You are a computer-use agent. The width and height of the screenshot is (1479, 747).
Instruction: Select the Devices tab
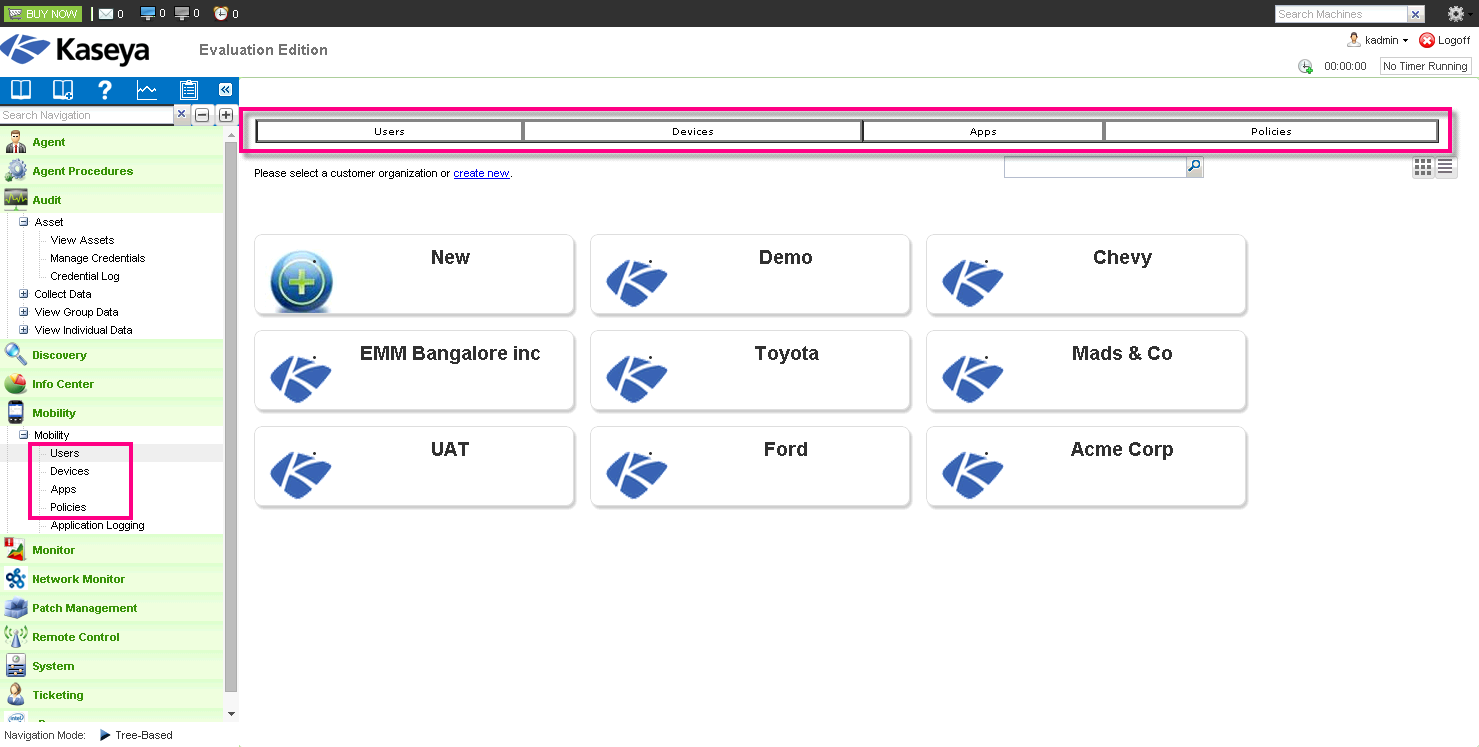coord(692,131)
